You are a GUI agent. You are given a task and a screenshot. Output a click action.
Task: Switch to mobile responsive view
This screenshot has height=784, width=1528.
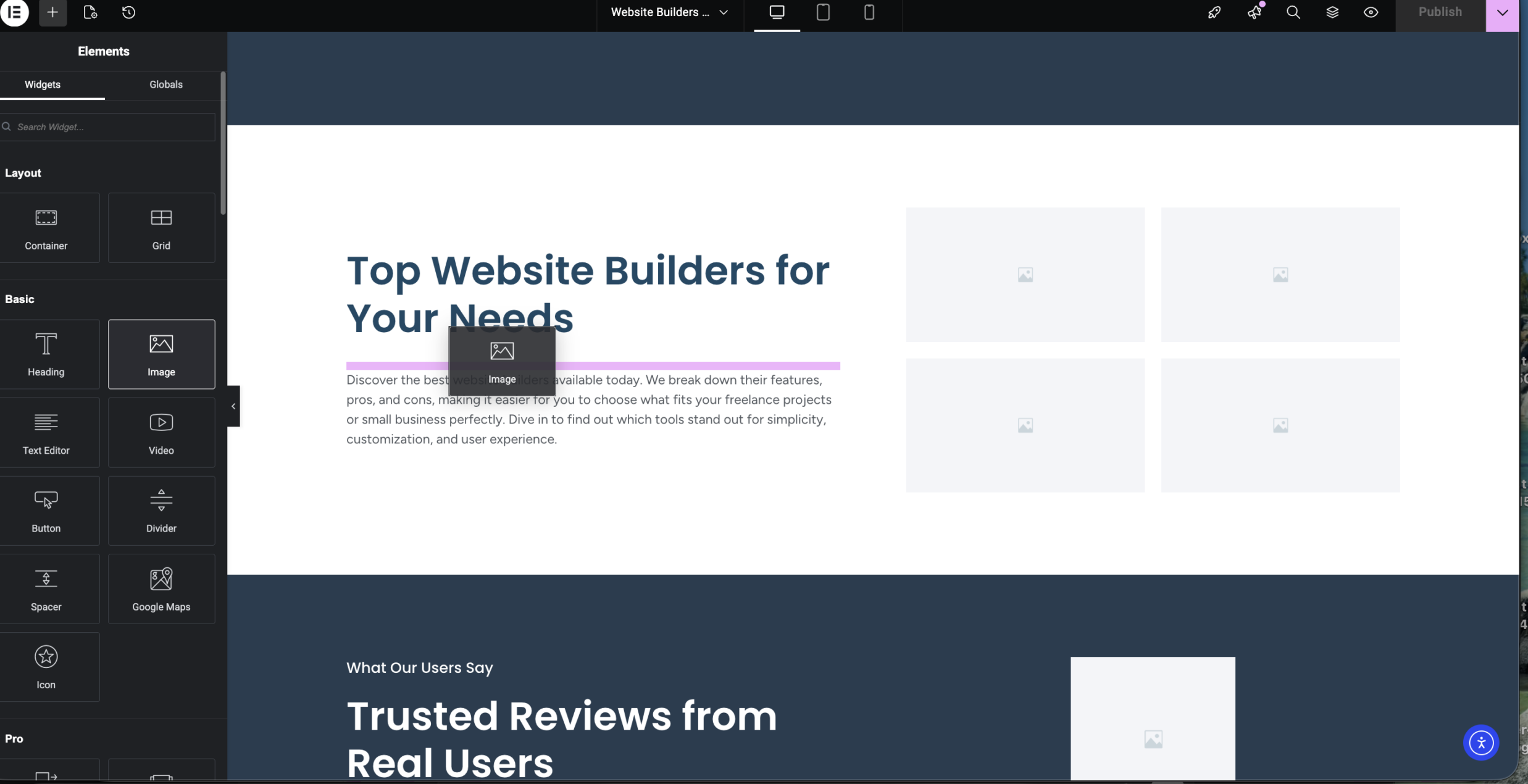click(x=869, y=12)
